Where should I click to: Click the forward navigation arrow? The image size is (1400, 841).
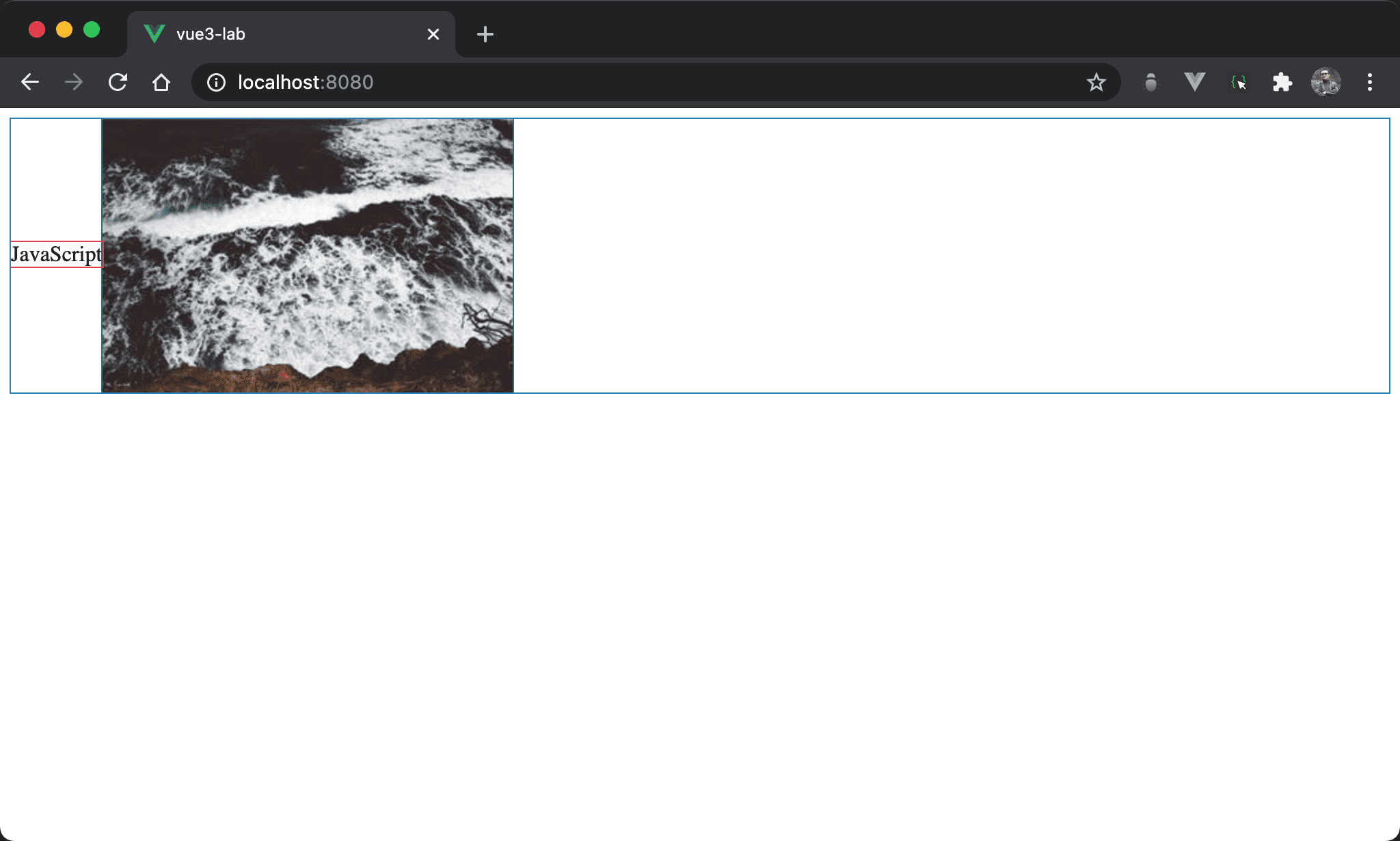[x=74, y=83]
